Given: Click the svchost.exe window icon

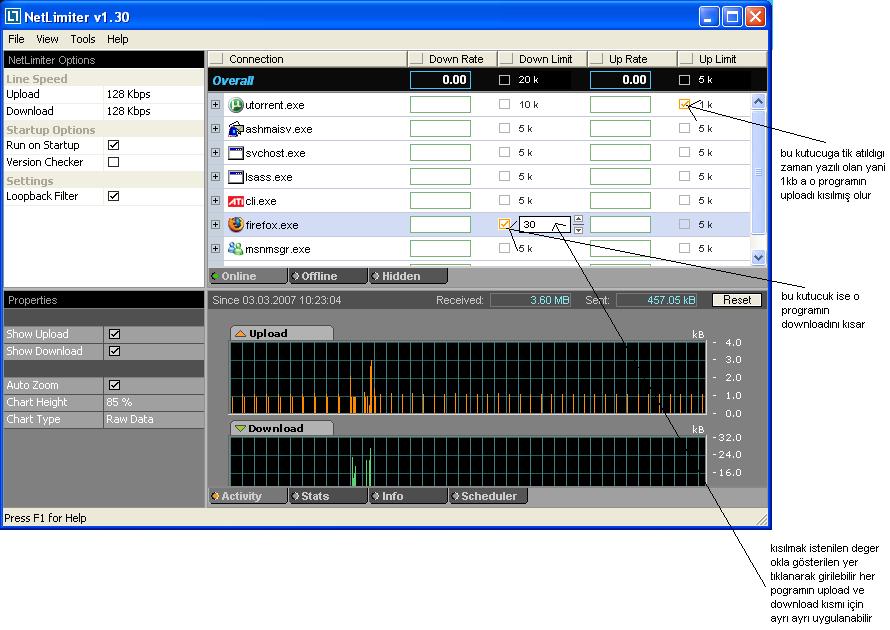Looking at the screenshot, I should point(236,153).
